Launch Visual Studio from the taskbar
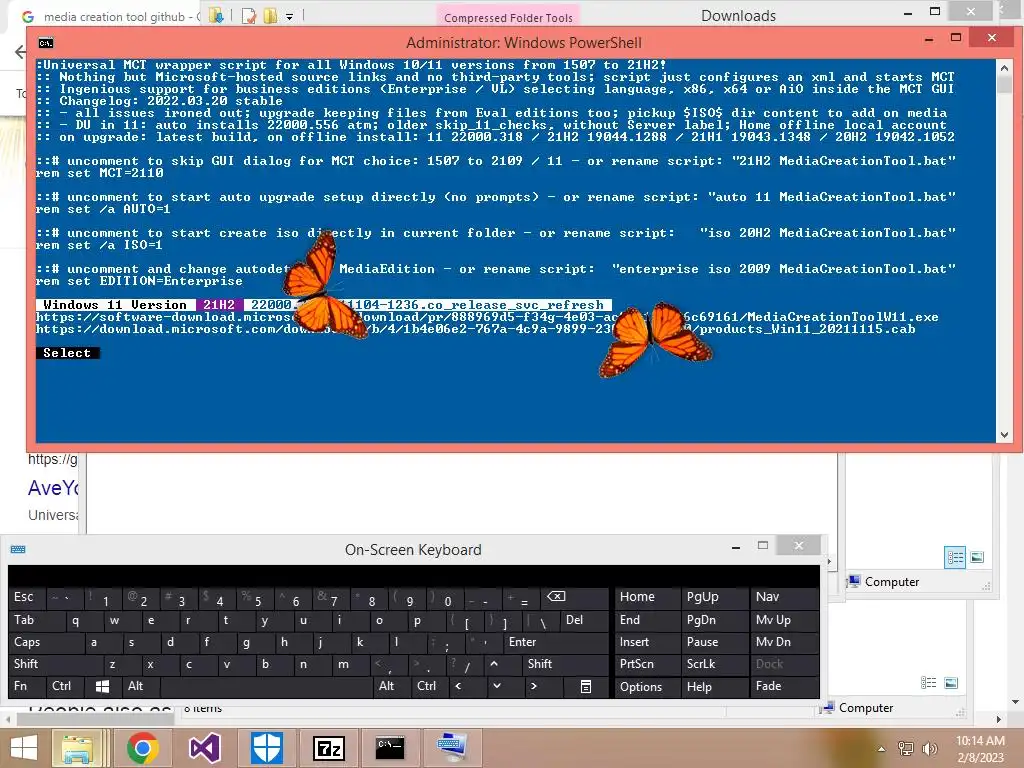This screenshot has height=768, width=1024. 204,748
